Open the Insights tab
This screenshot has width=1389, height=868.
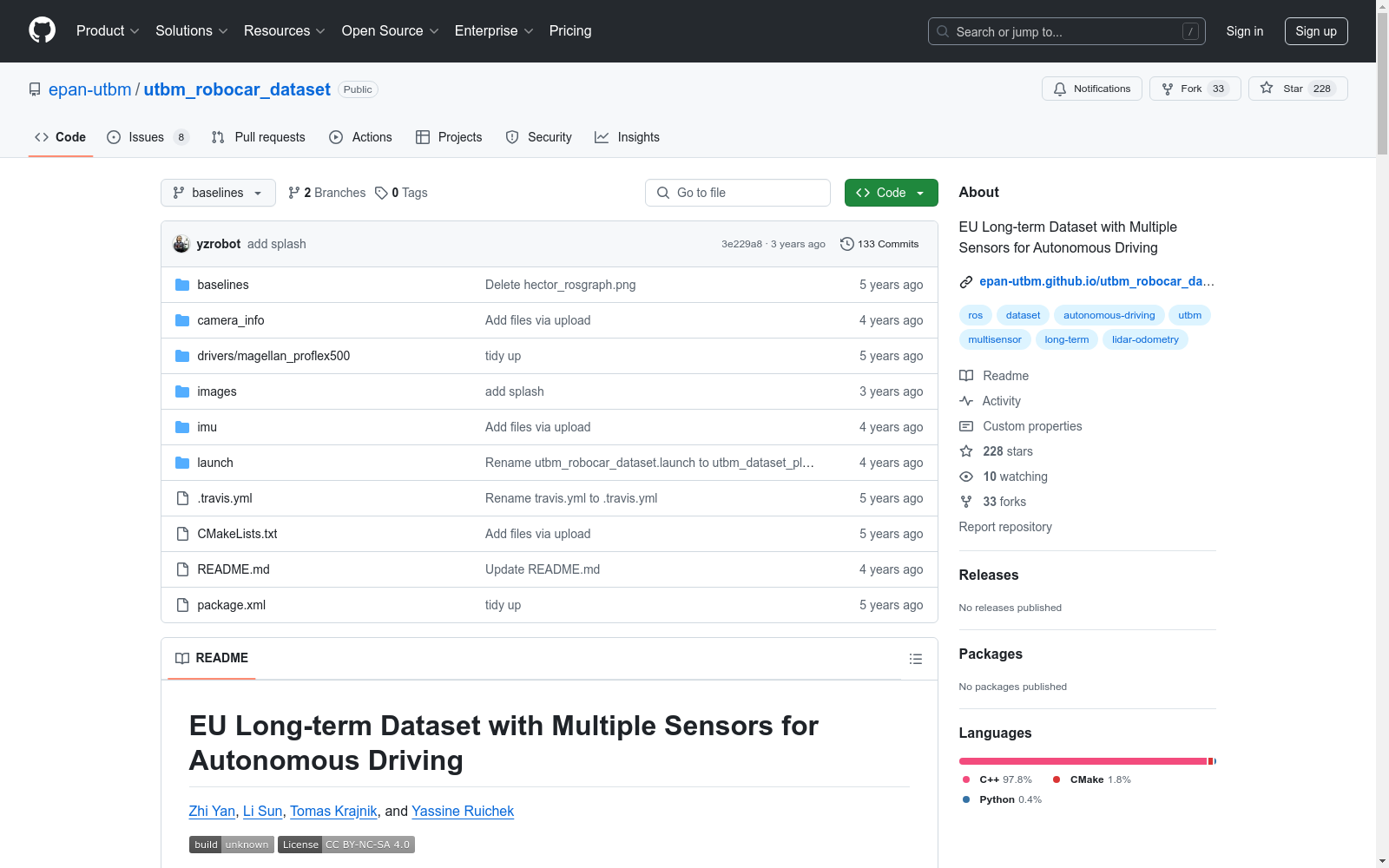627,137
